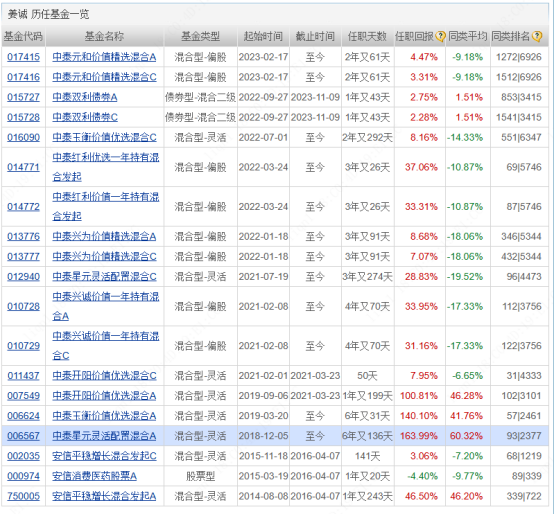This screenshot has height=515, width=554.
Task: Open 中泰开阳价值优选混合A fund page
Action: point(104,396)
